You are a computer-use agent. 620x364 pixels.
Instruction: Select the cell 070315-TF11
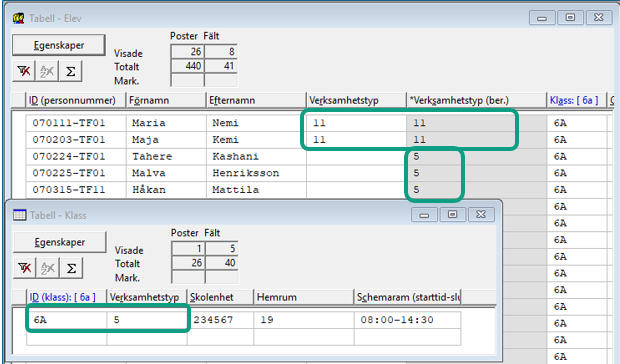pos(76,190)
